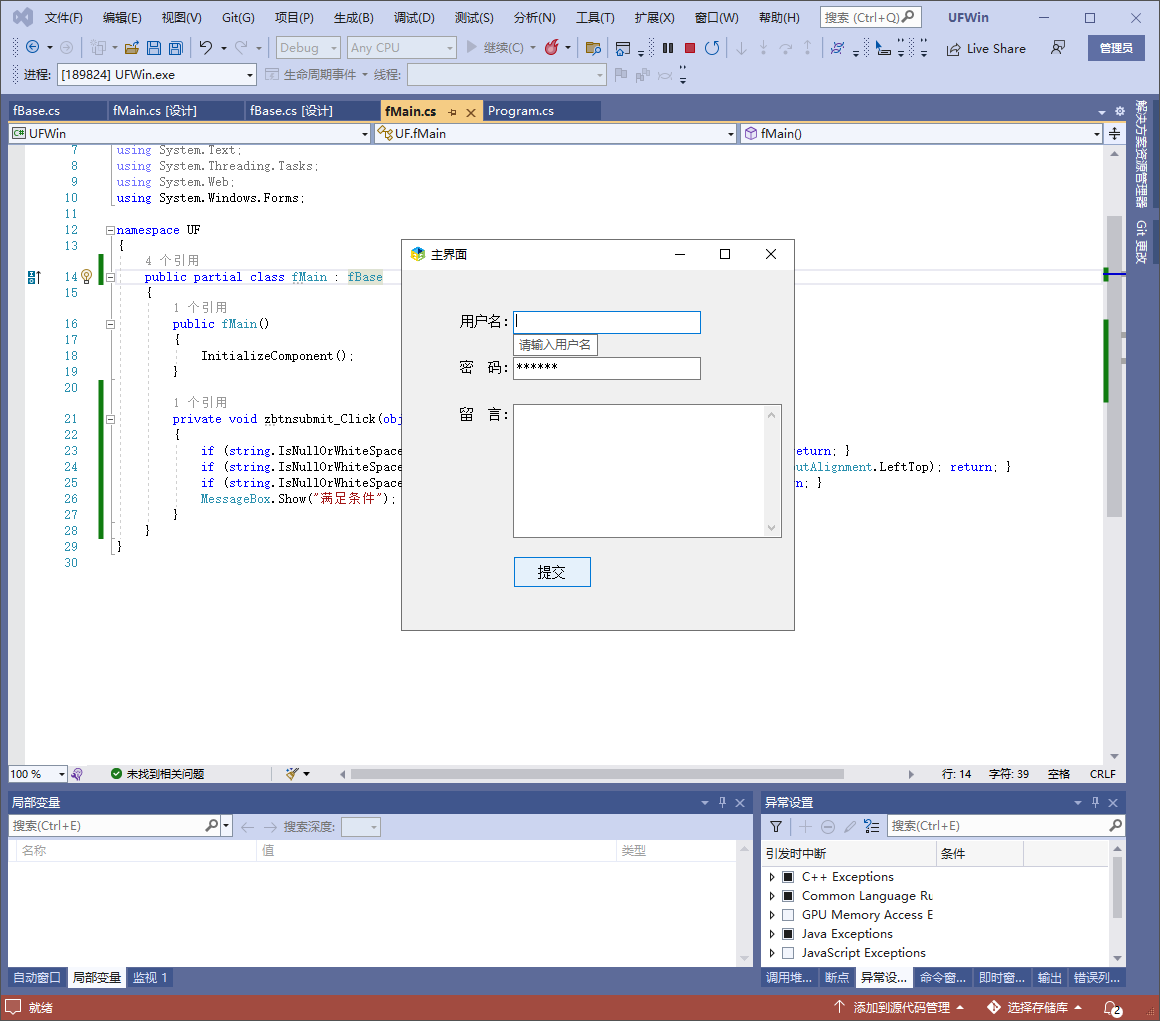Expand the C++ Exceptions tree node
The image size is (1160, 1021).
pyautogui.click(x=772, y=877)
